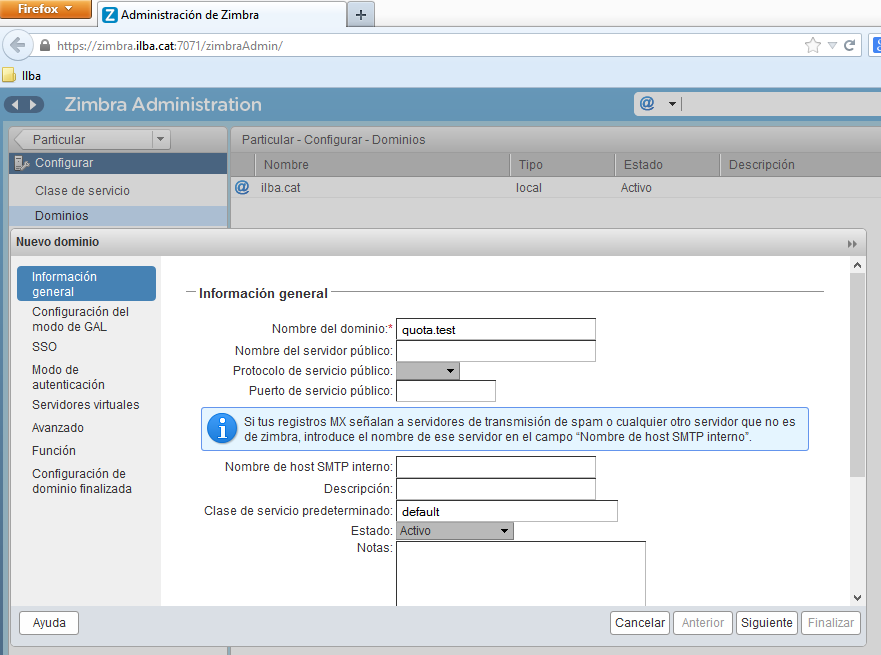Viewport: 881px width, 655px height.
Task: Click the dialog vertical scrollbar thumb
Action: [x=857, y=375]
